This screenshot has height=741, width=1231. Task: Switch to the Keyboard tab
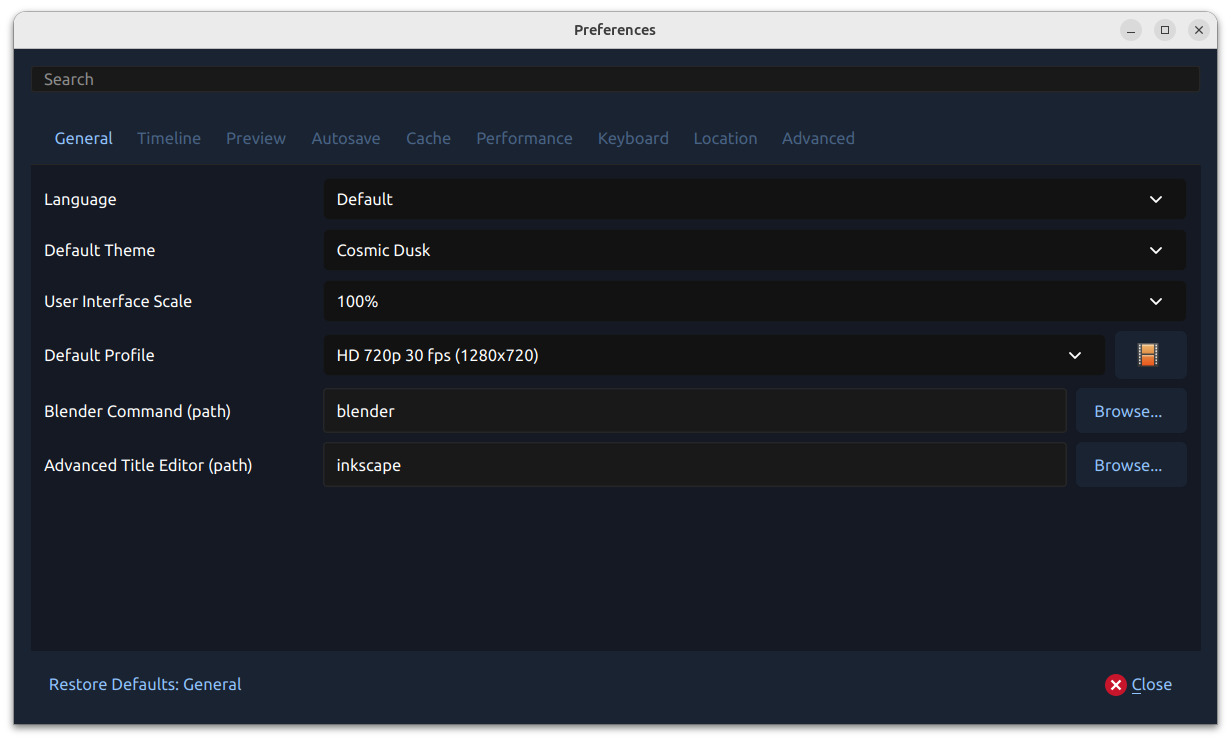click(633, 138)
